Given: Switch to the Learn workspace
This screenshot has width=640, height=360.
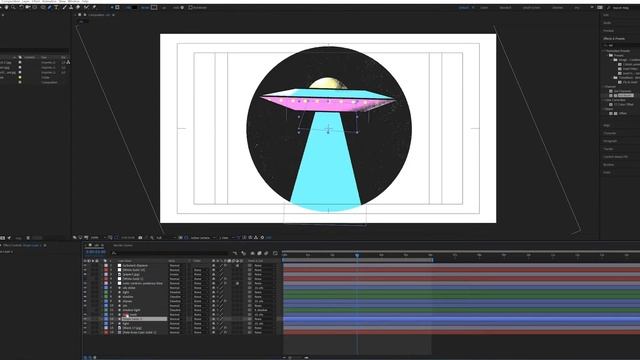Looking at the screenshot, I should (x=484, y=7).
